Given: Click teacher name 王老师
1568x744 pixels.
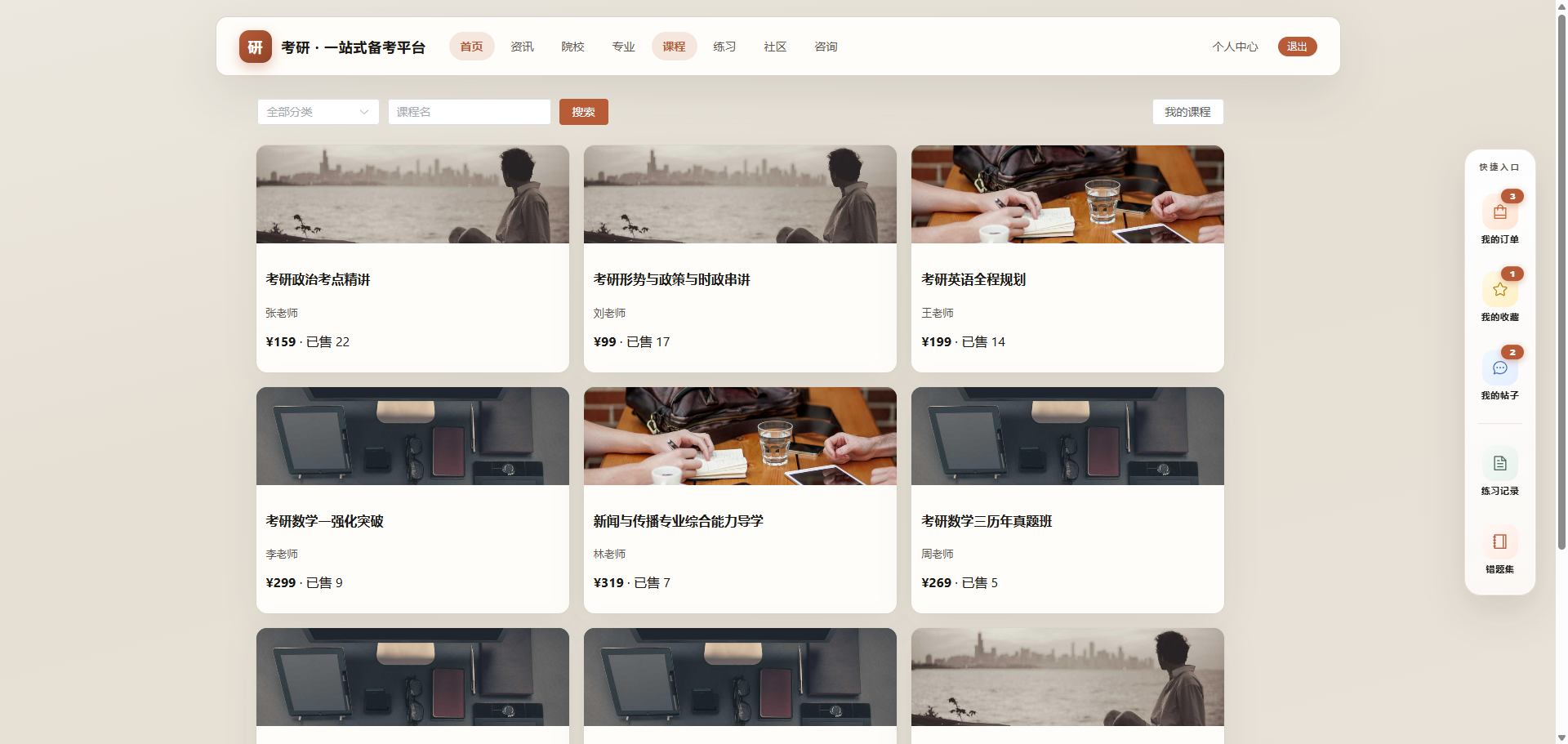Looking at the screenshot, I should (x=938, y=313).
